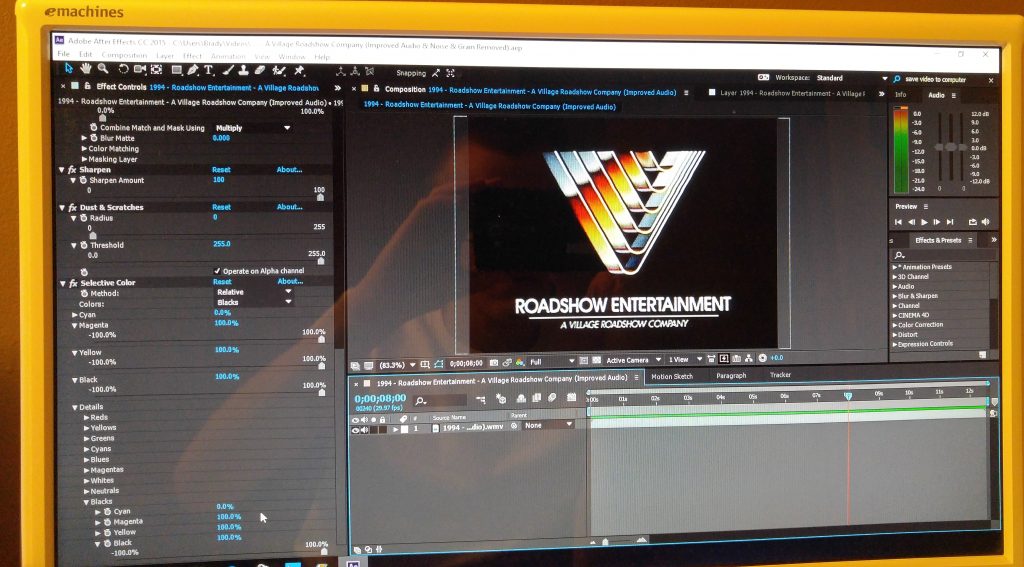Select the Eraser tool

point(260,71)
